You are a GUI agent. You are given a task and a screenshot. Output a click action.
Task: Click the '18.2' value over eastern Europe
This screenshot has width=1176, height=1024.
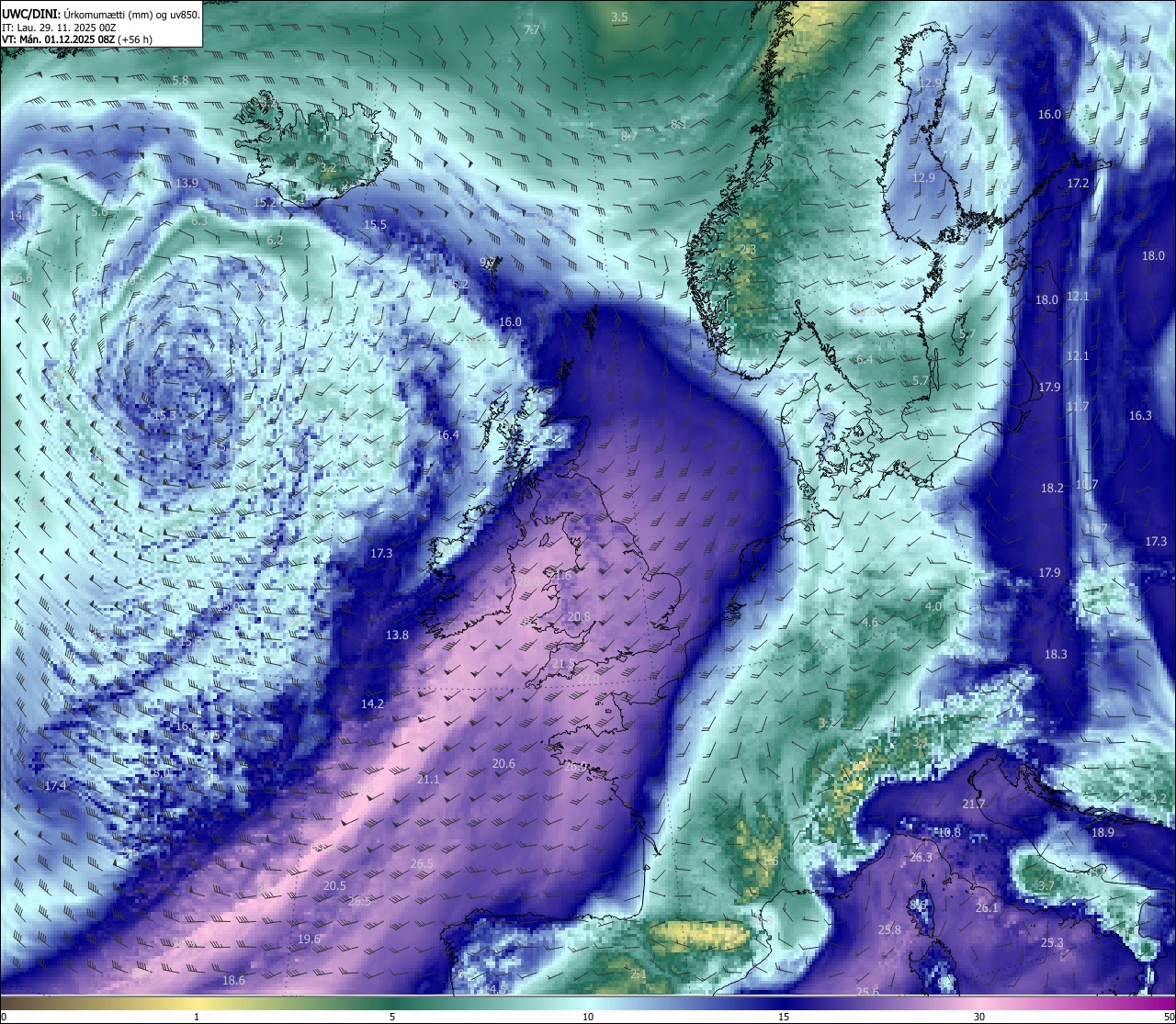[x=1052, y=488]
